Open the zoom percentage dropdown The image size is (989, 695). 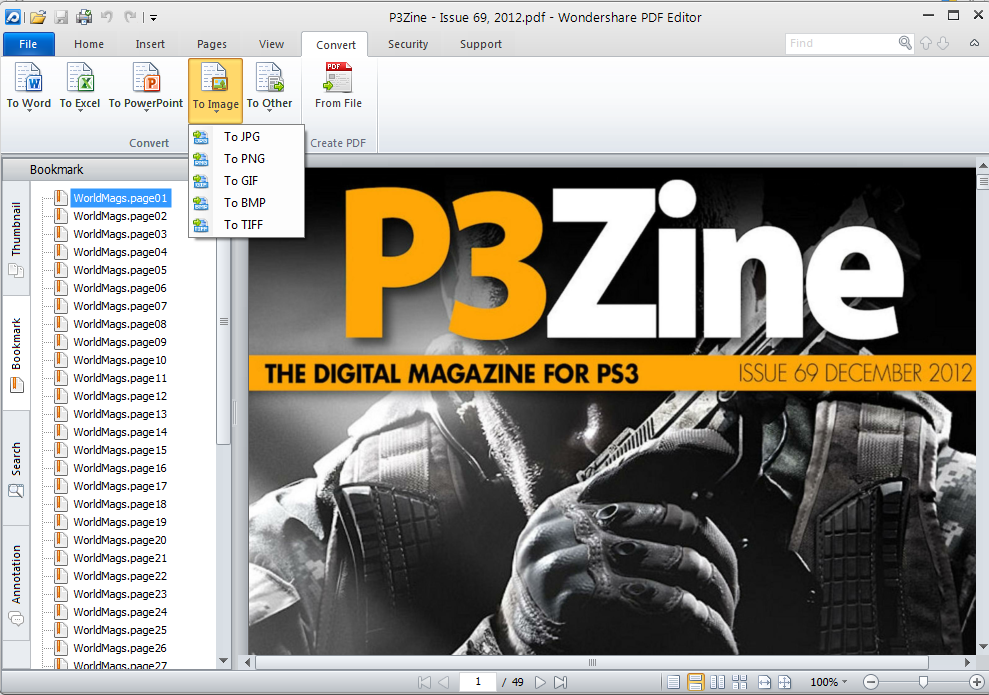[x=829, y=681]
